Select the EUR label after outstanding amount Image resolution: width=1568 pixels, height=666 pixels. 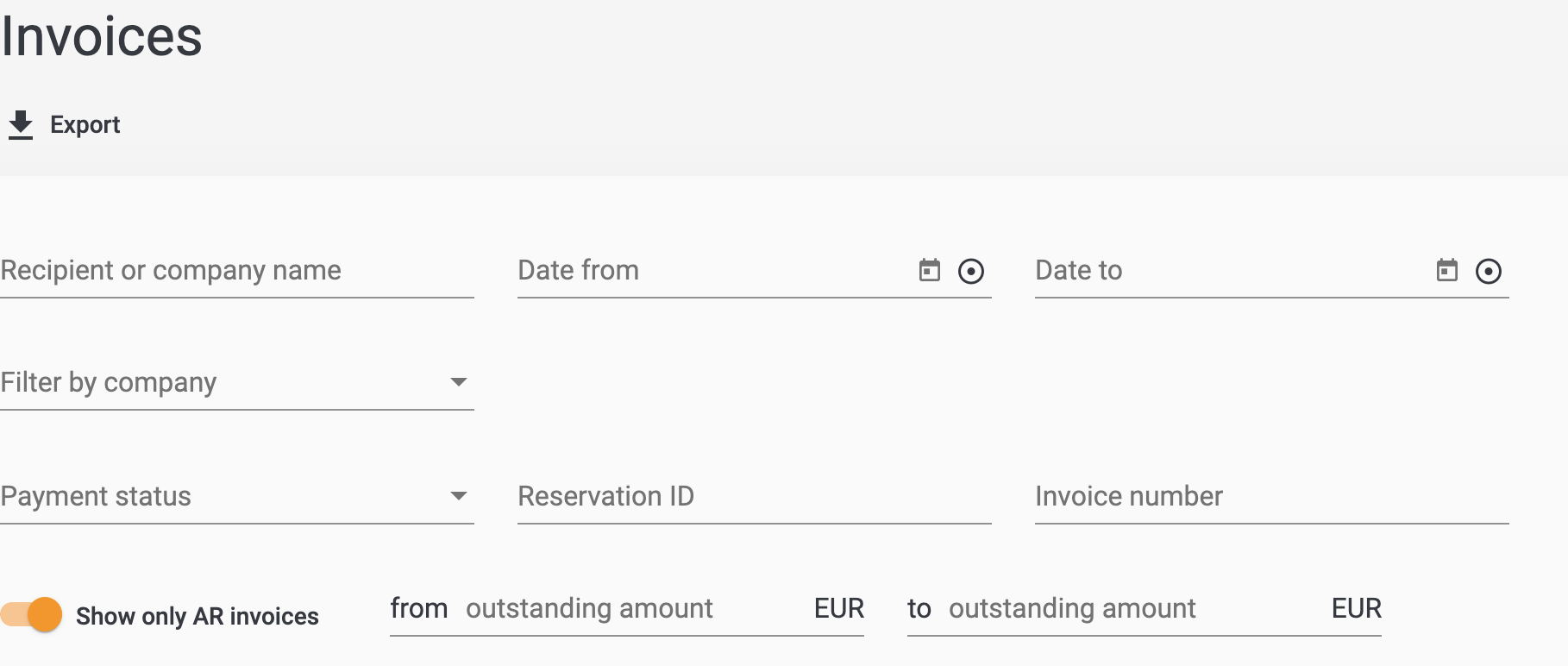(x=839, y=608)
